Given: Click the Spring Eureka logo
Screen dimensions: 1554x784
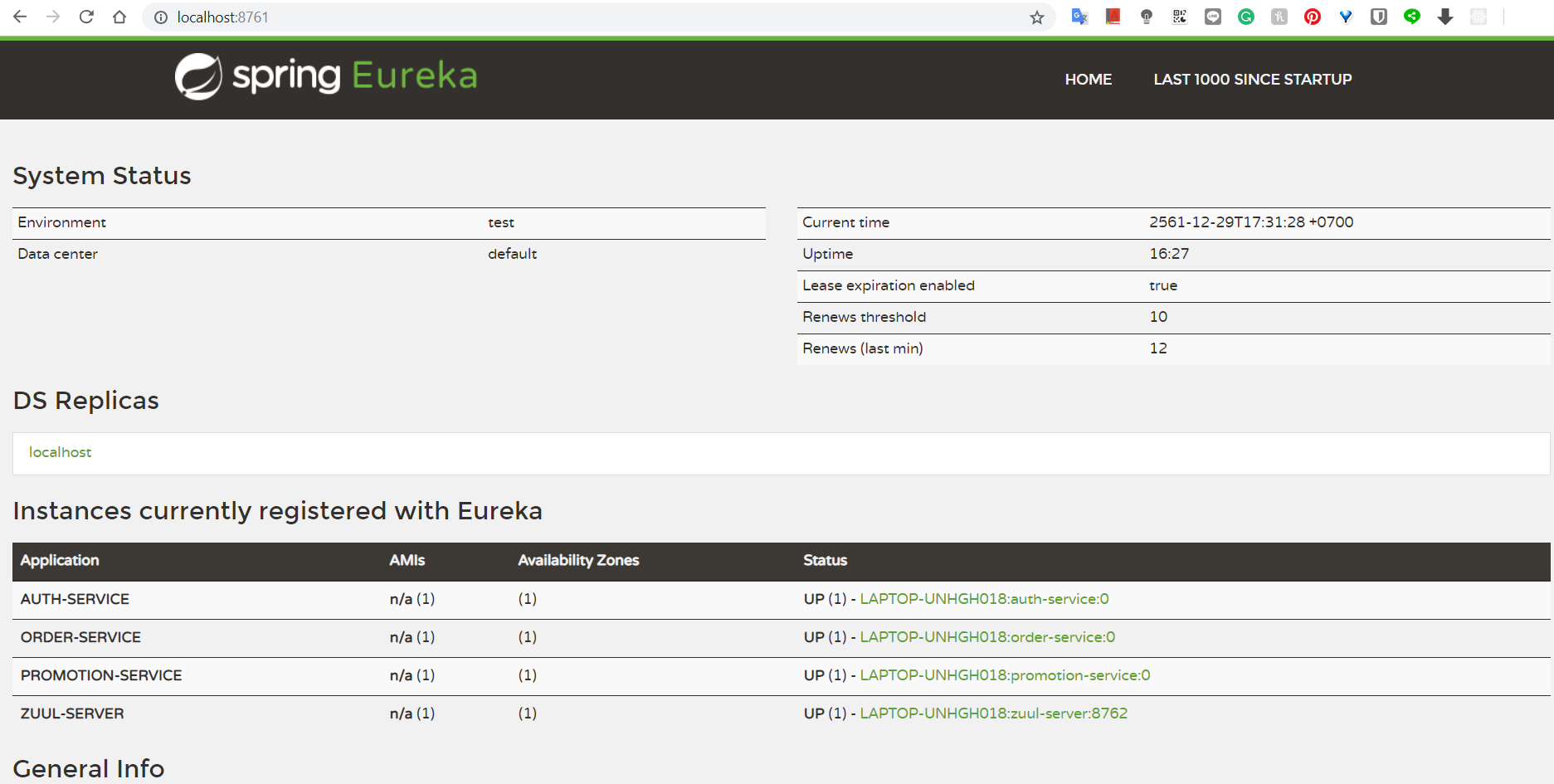Looking at the screenshot, I should click(326, 76).
